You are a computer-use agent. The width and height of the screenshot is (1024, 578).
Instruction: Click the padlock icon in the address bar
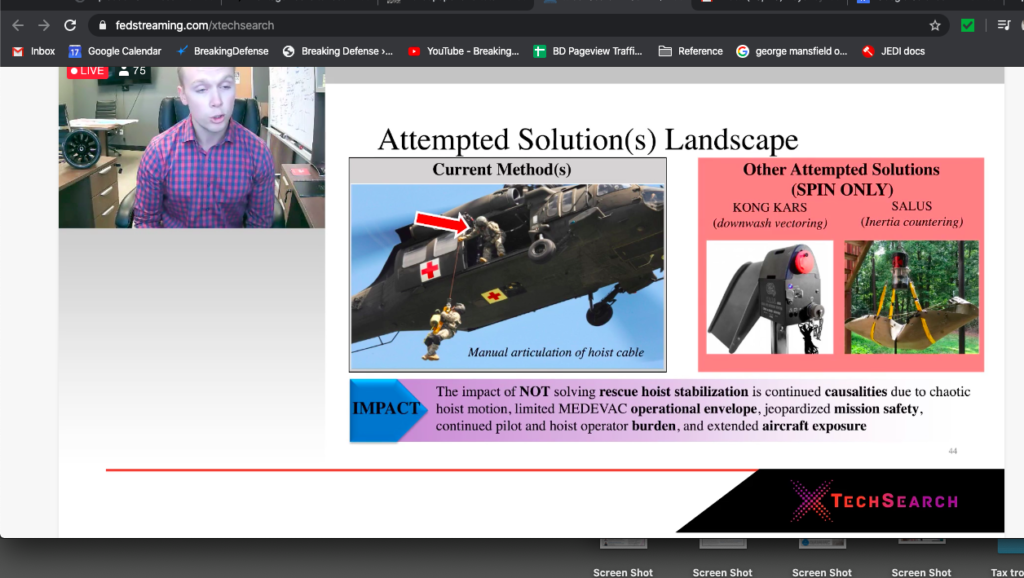tap(101, 25)
